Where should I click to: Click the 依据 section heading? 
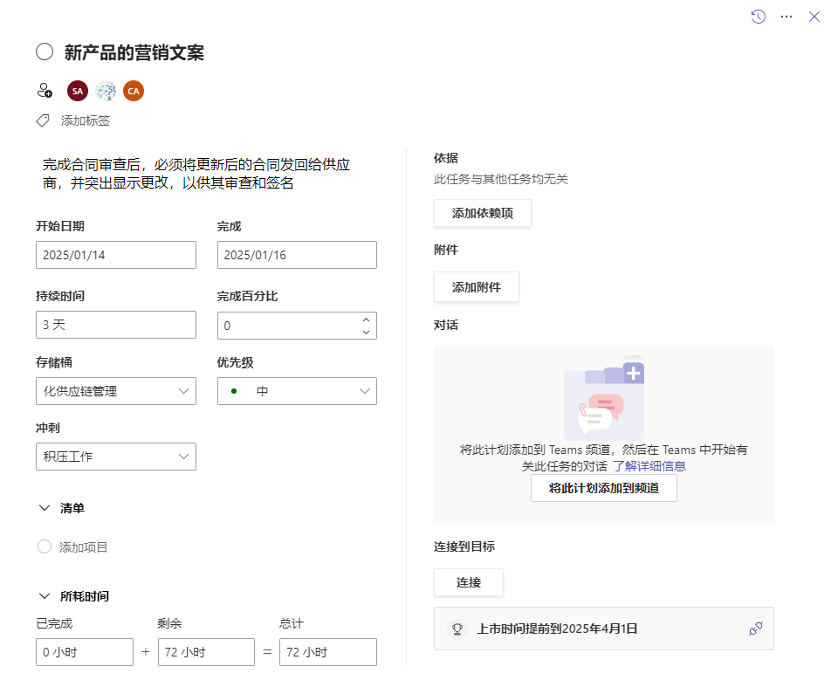point(446,158)
